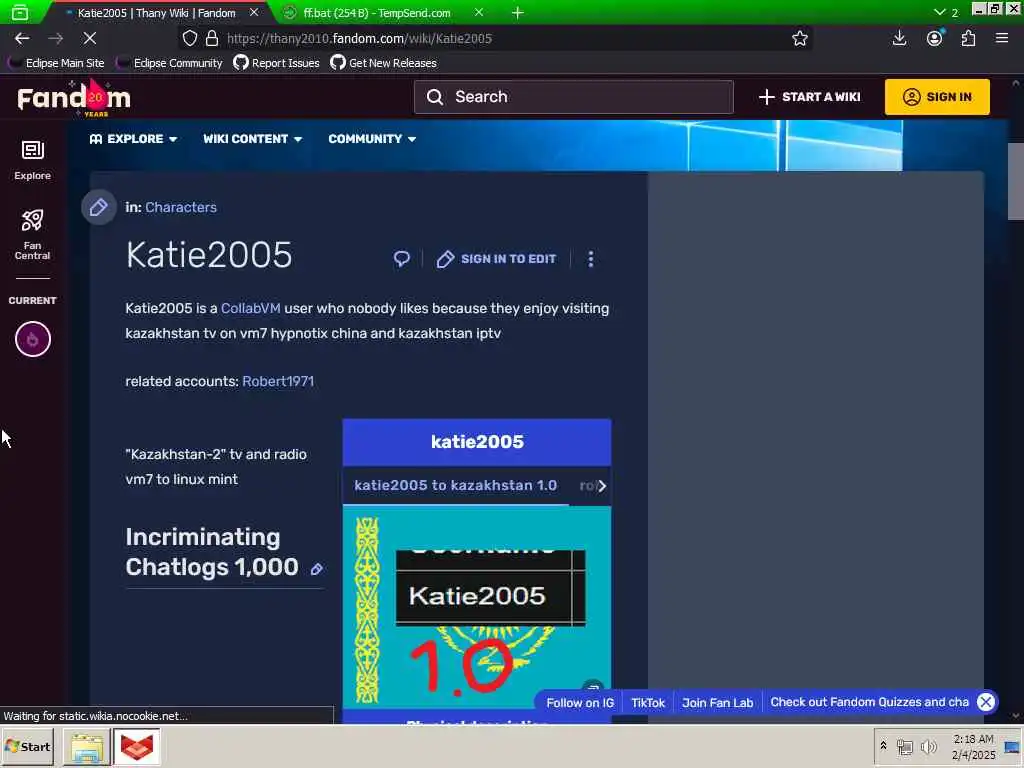The height and width of the screenshot is (768, 1024).
Task: Open Eclipse Main Site bookmark
Action: [x=56, y=63]
